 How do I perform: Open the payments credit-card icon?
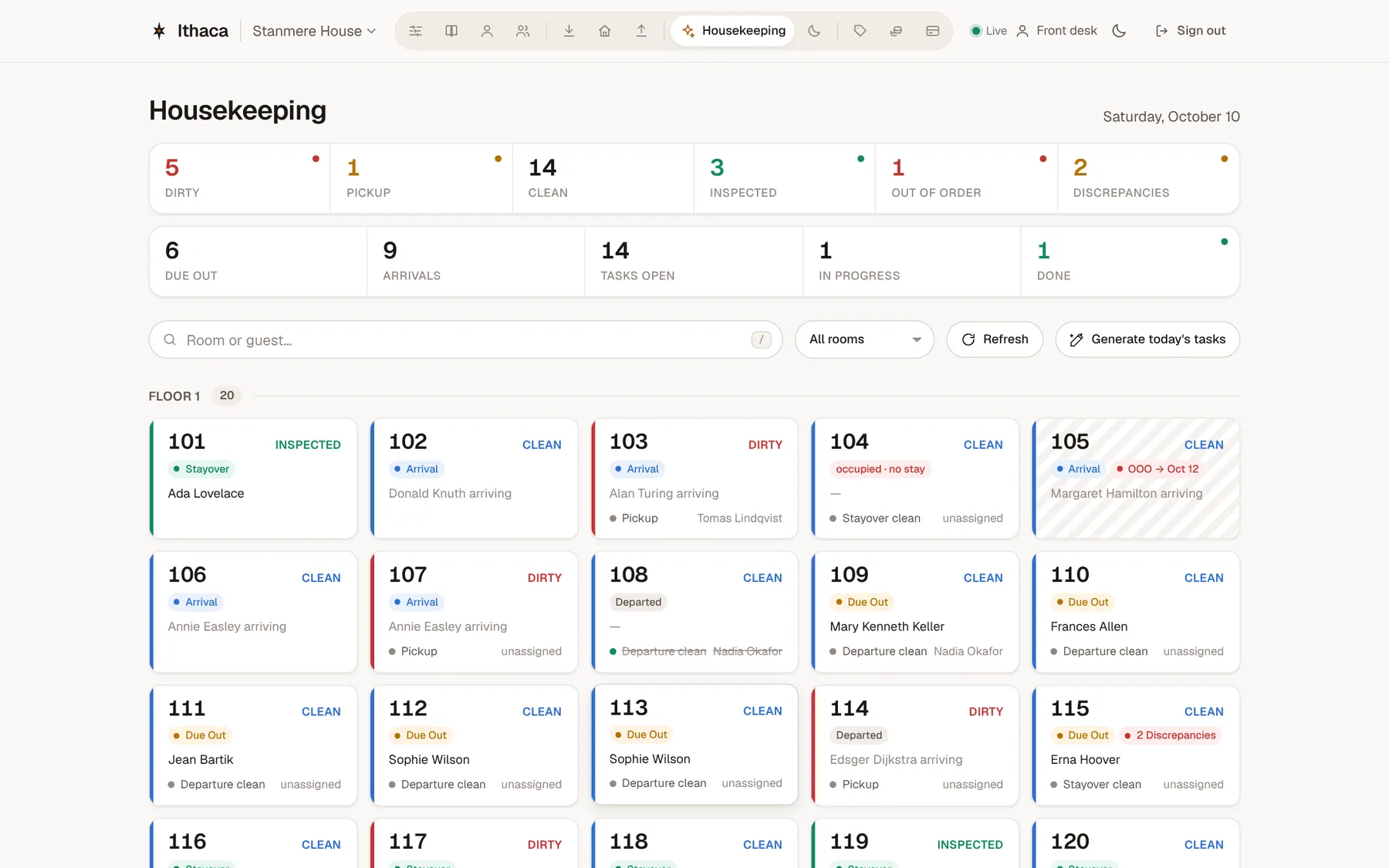(x=932, y=31)
